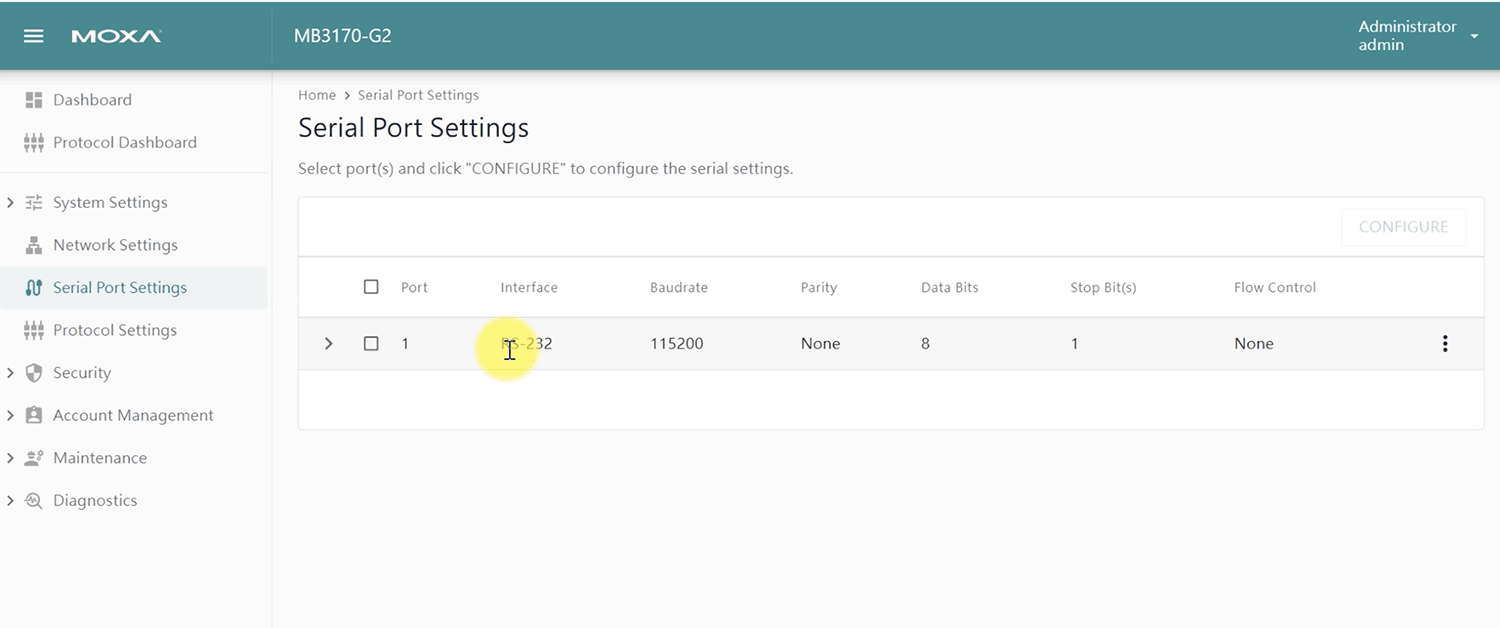Click the Dashboard grid icon
The height and width of the screenshot is (628, 1500).
point(34,100)
